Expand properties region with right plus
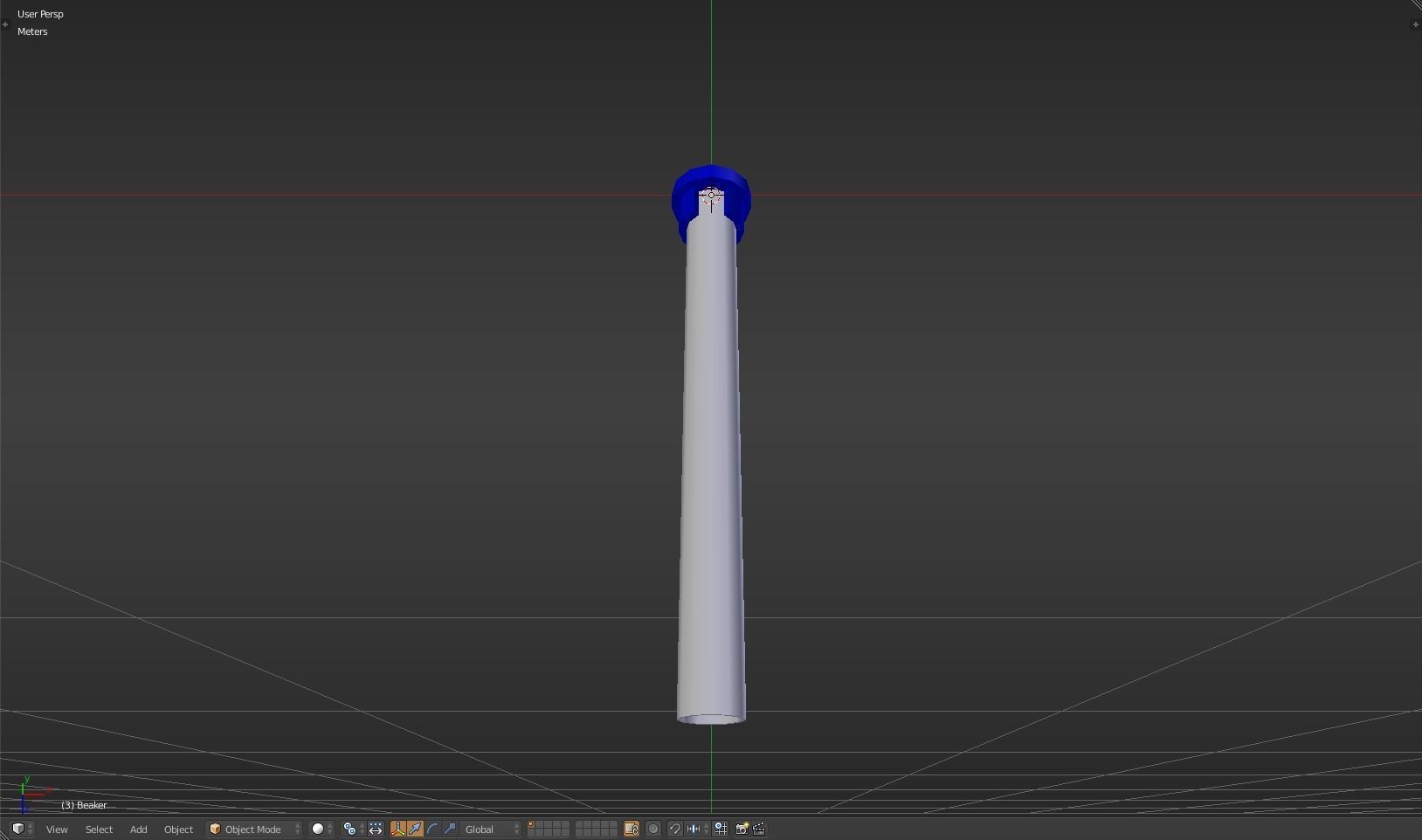1422x840 pixels. pyautogui.click(x=1416, y=24)
